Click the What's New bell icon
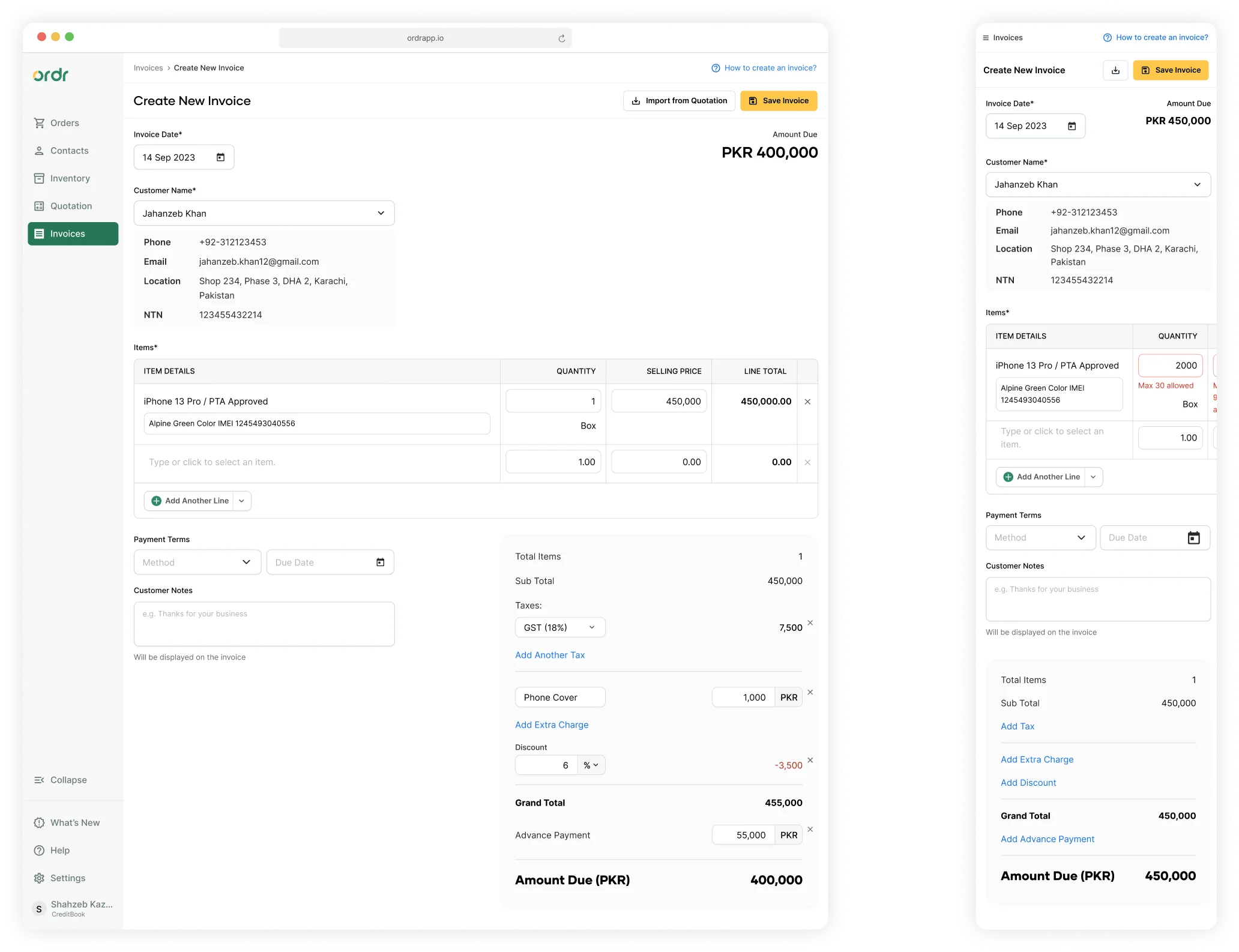Screen dimensions: 1239x952 coord(38,822)
